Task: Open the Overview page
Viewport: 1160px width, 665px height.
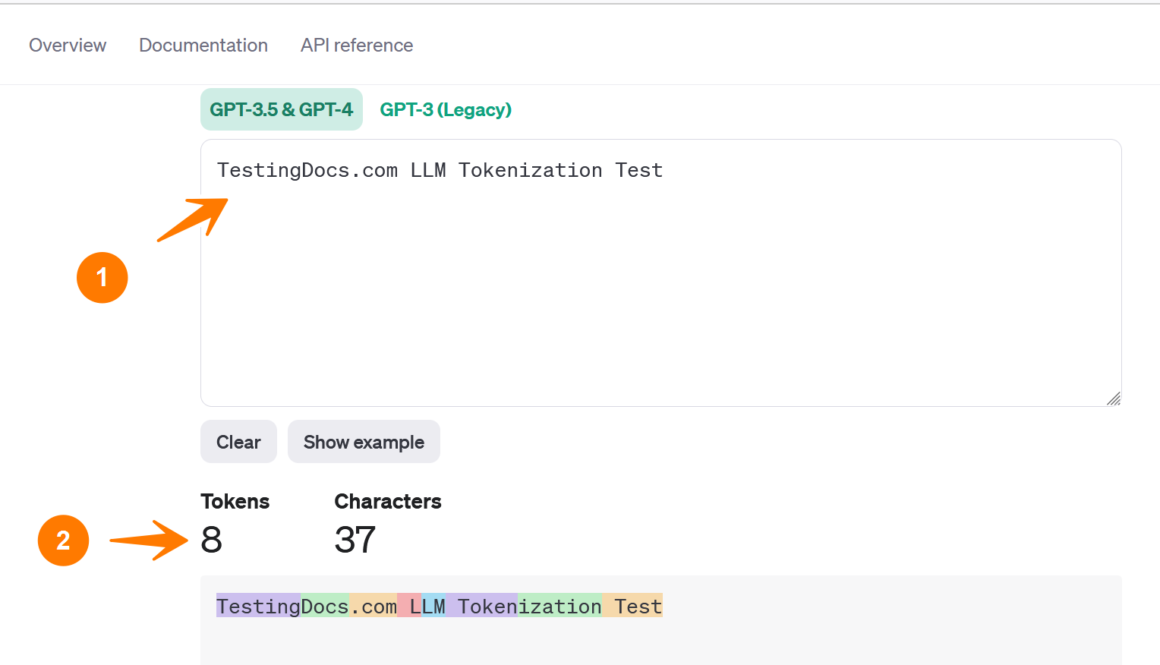Action: pos(67,45)
